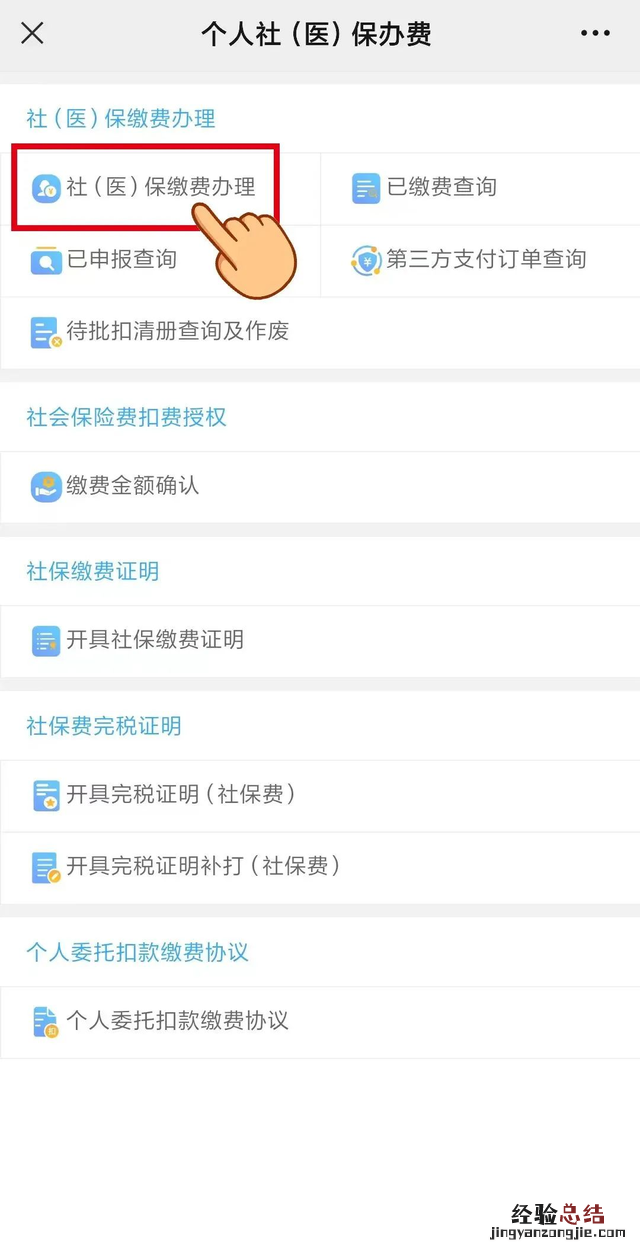Click the 第三方支付订单查询 shield icon
The width and height of the screenshot is (640, 1251).
(x=366, y=260)
